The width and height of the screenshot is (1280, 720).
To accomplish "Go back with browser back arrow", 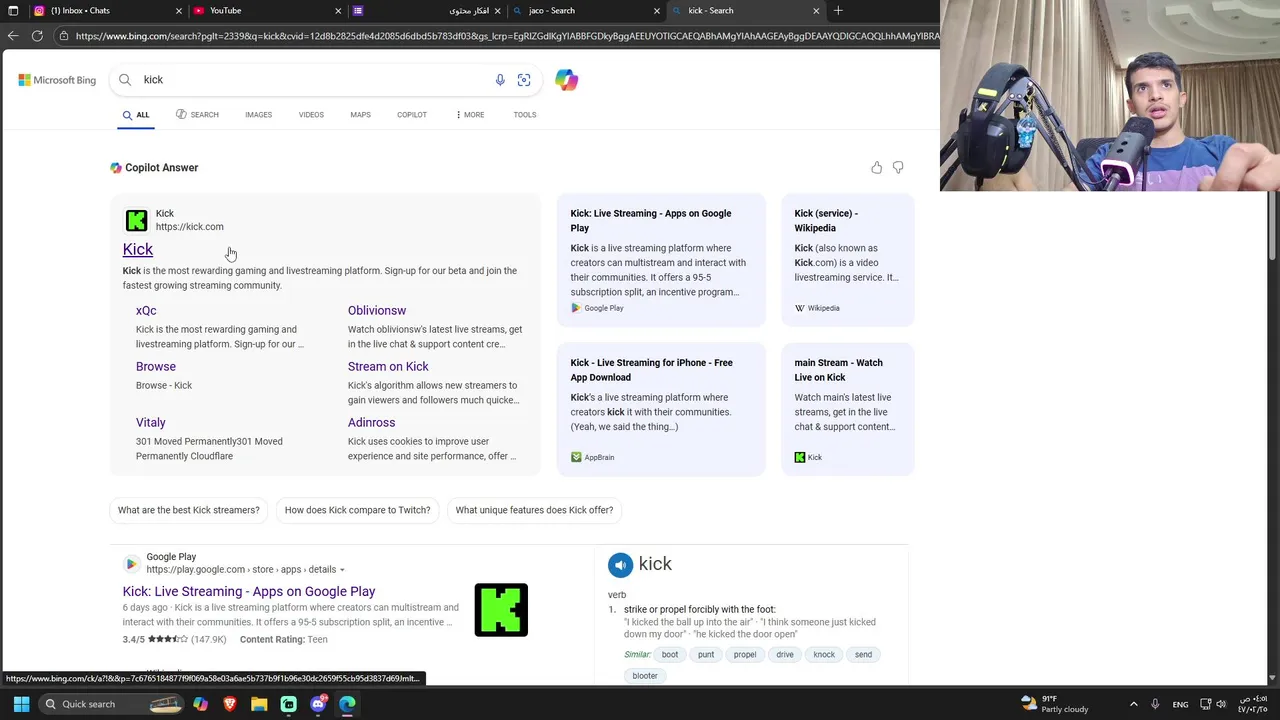I will (13, 36).
